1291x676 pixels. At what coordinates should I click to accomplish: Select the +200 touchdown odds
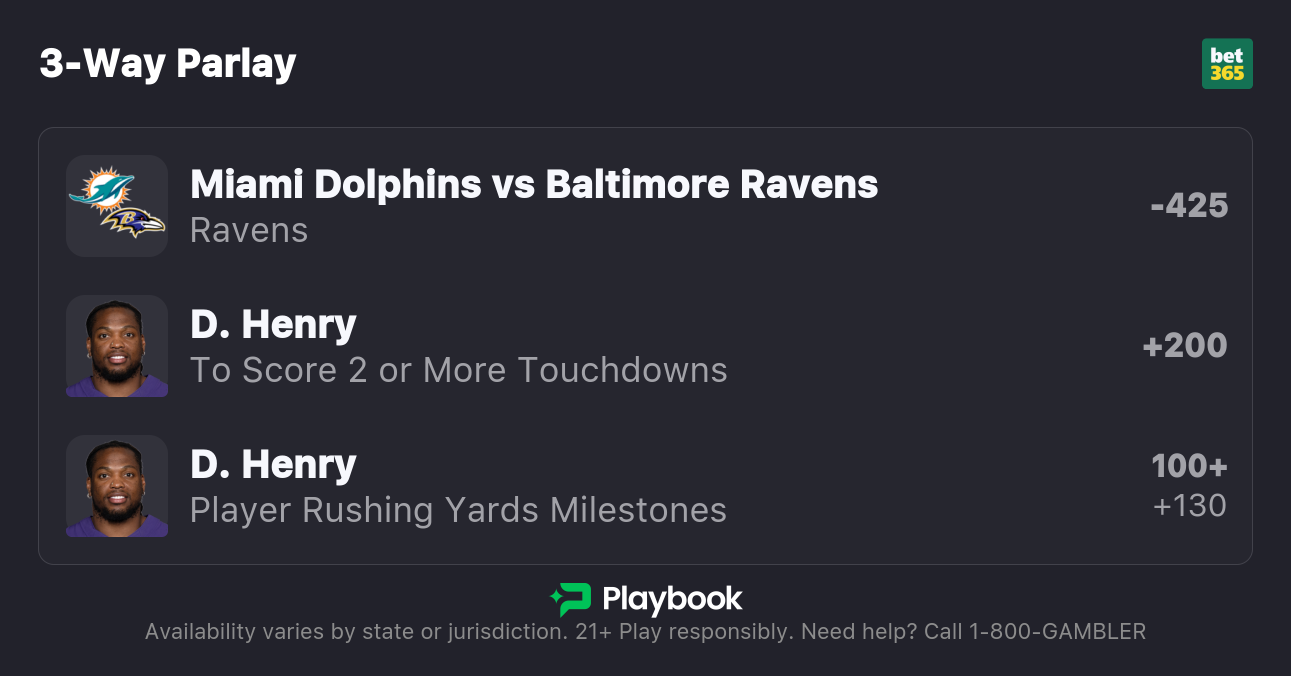point(1185,346)
